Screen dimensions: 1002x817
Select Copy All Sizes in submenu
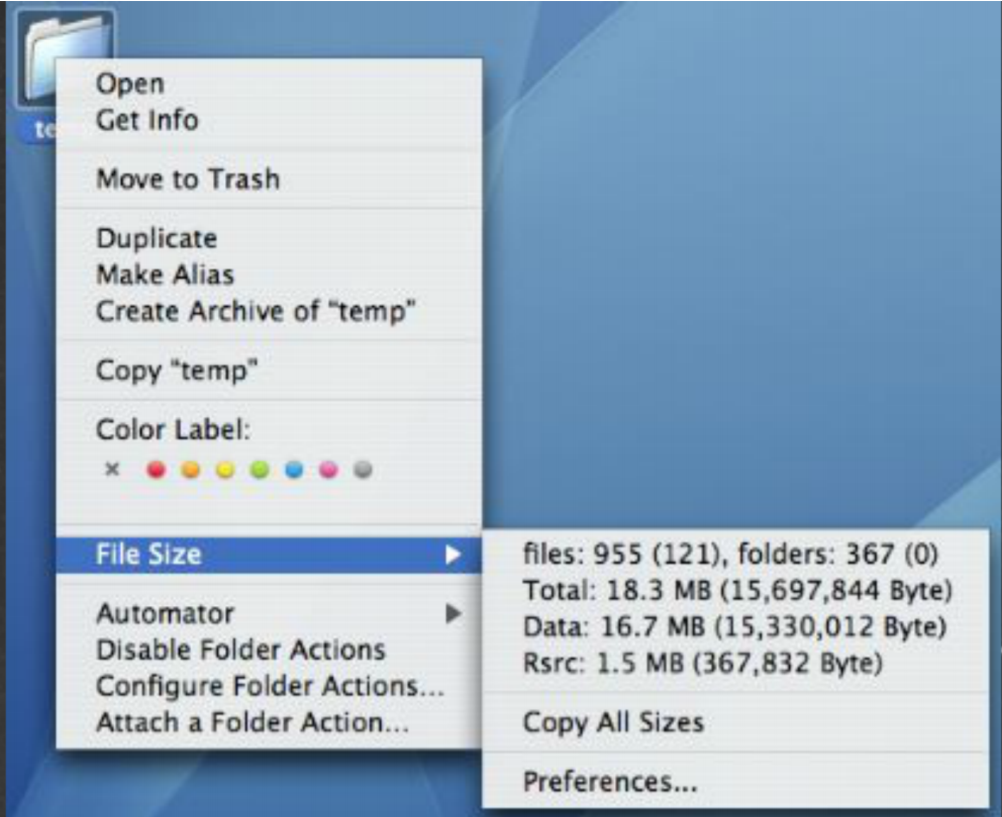(x=613, y=722)
